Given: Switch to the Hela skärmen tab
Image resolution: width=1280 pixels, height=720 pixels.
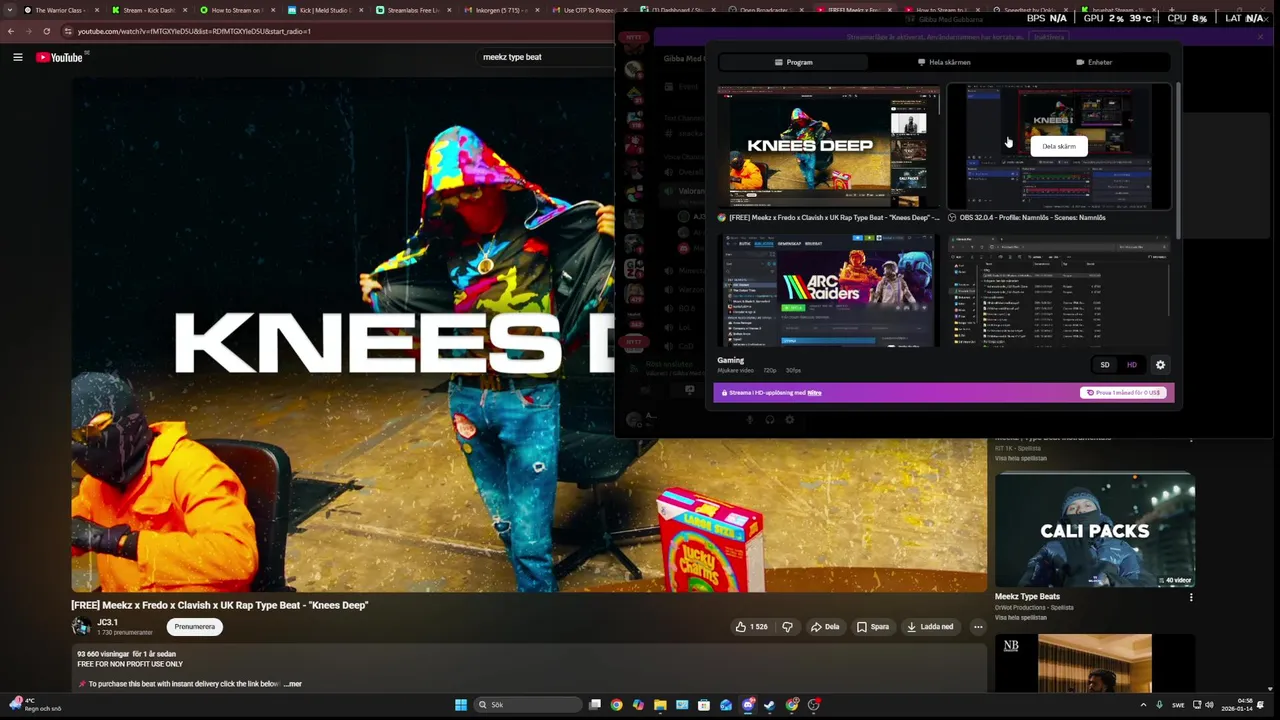Looking at the screenshot, I should [x=944, y=62].
